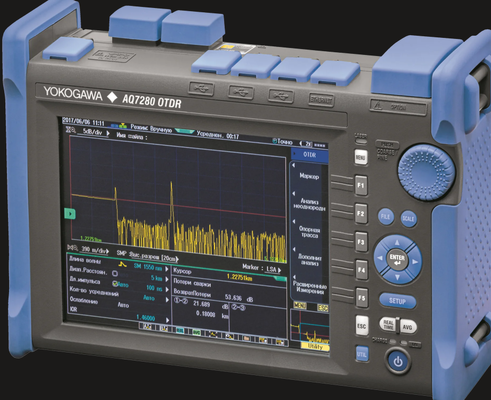Tap the horizontal zoom icon beside m/div
The image size is (491, 400).
[x=73, y=247]
